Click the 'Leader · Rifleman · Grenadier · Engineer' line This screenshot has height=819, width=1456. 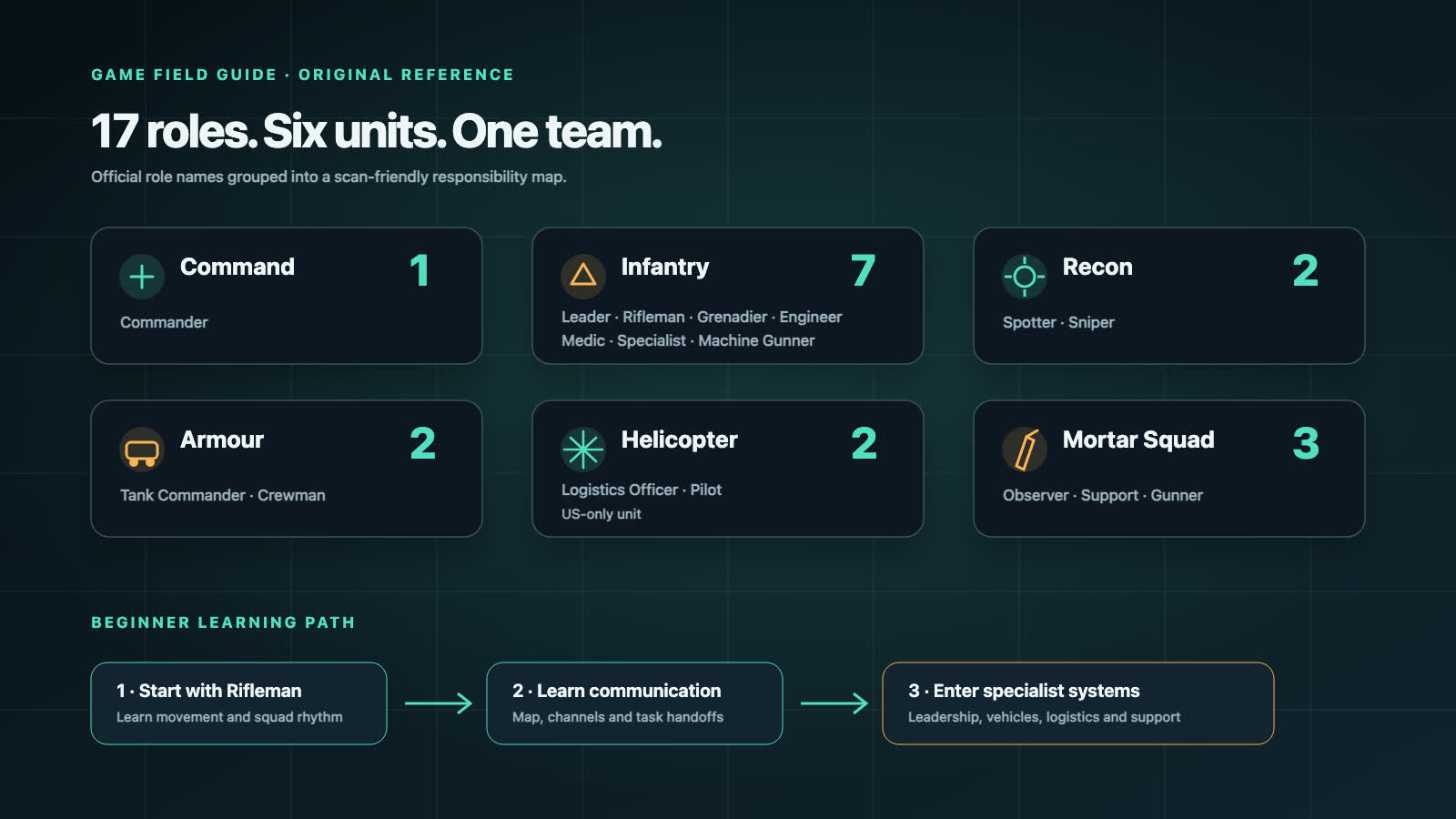click(702, 317)
